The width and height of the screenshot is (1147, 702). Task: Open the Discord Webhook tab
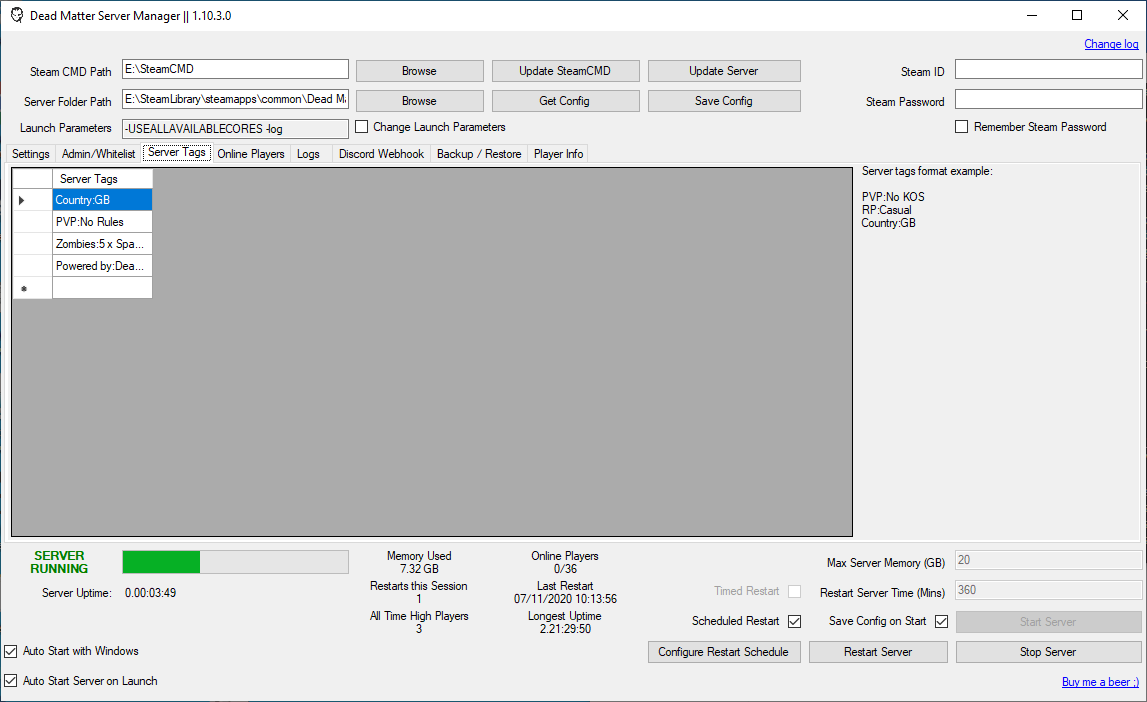(381, 153)
